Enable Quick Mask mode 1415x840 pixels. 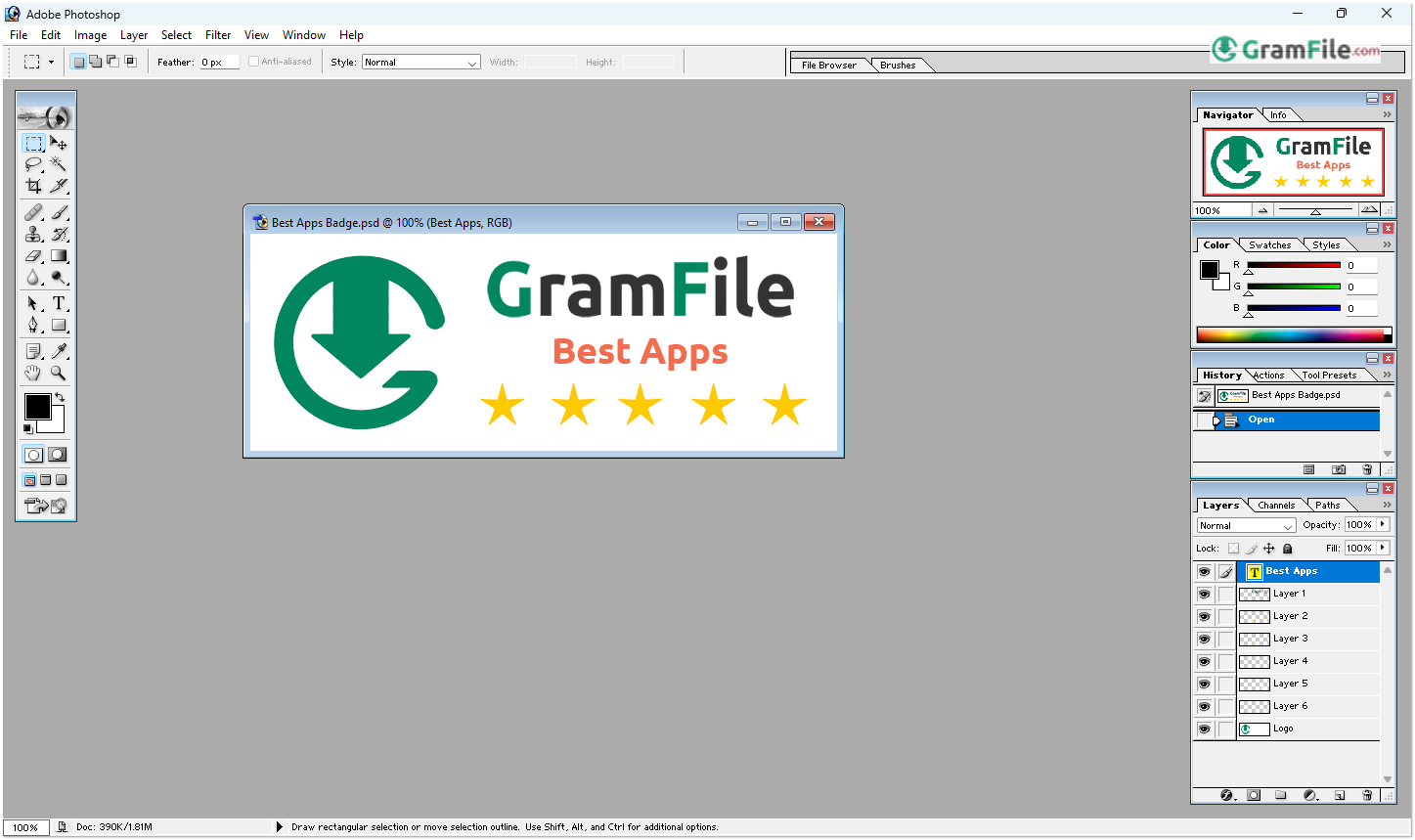pyautogui.click(x=58, y=454)
